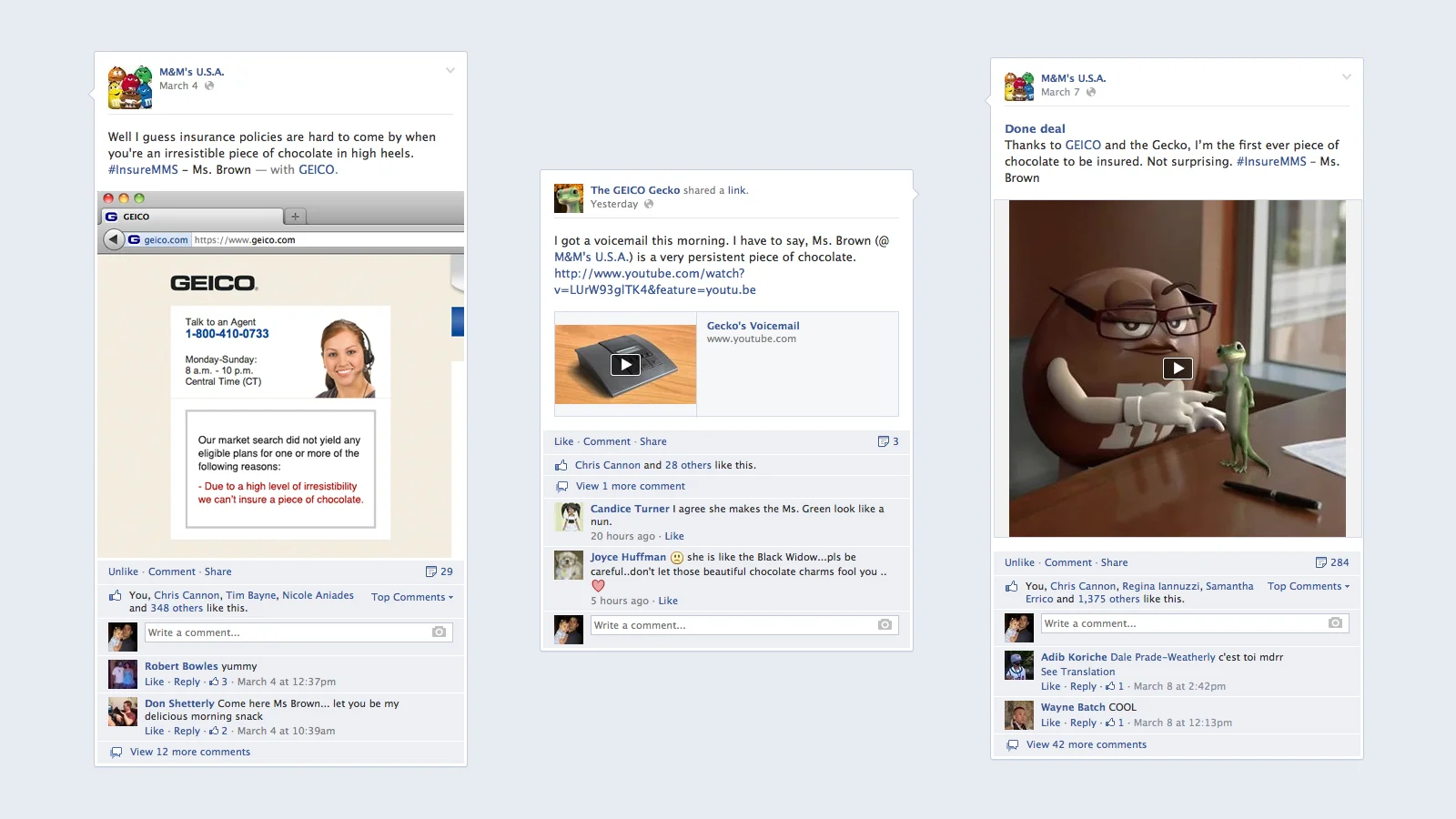Click Comment on the Gecko post
This screenshot has width=1456, height=819.
pyautogui.click(x=607, y=441)
